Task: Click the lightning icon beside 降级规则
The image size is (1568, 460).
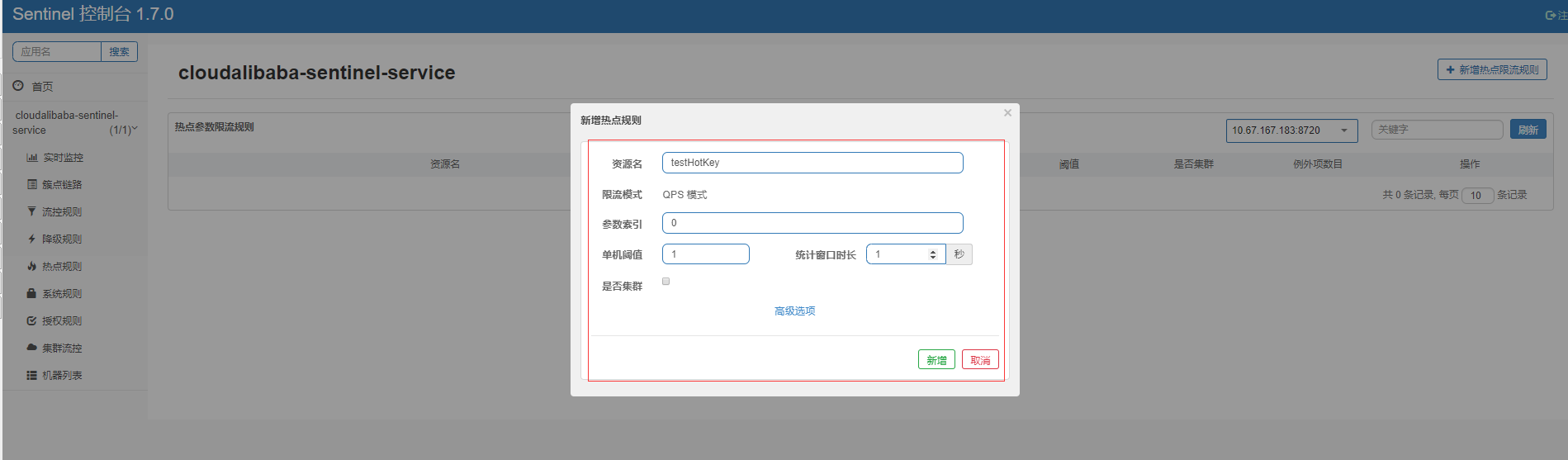Action: 32,239
